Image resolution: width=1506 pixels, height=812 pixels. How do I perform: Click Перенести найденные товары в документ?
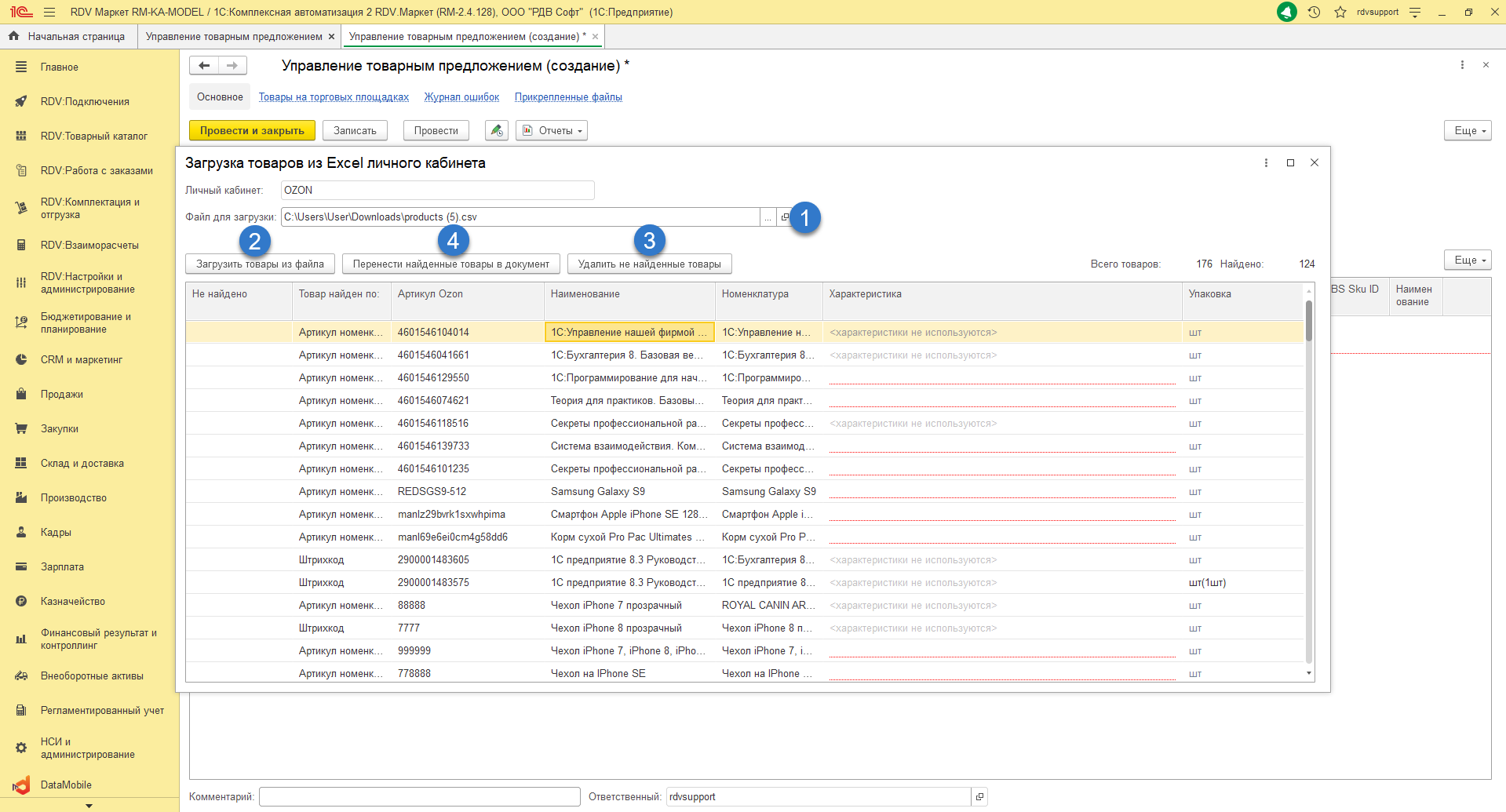450,264
